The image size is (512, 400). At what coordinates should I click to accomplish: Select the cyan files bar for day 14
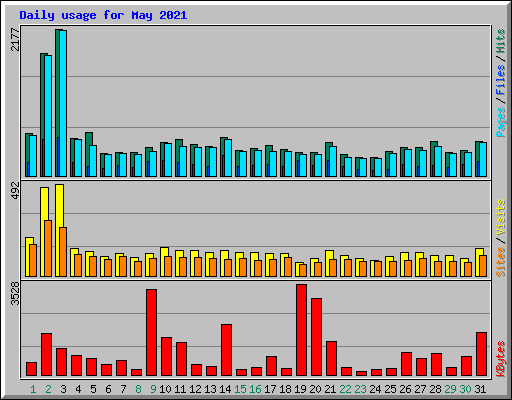click(228, 158)
